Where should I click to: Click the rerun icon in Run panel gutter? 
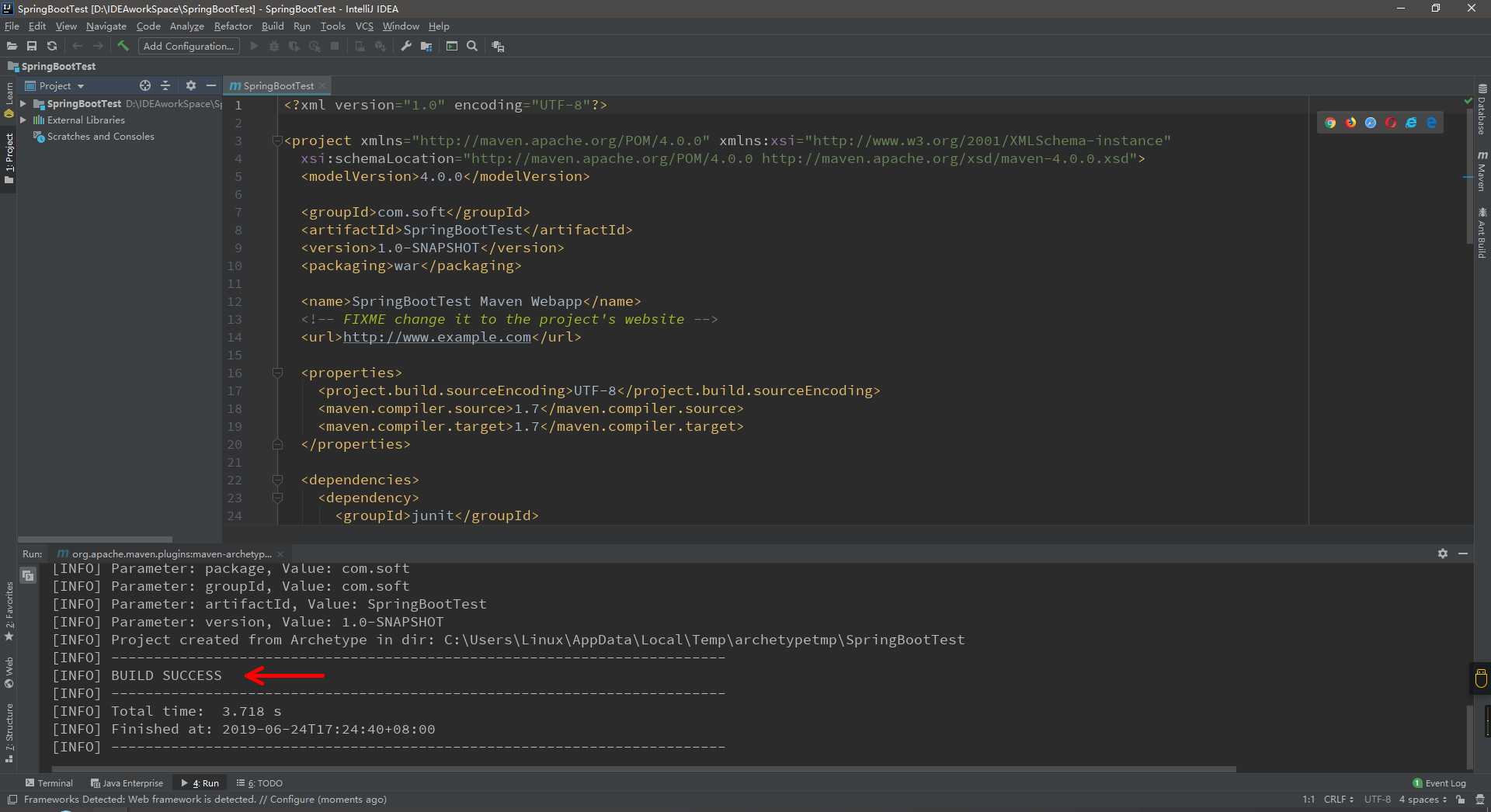28,575
